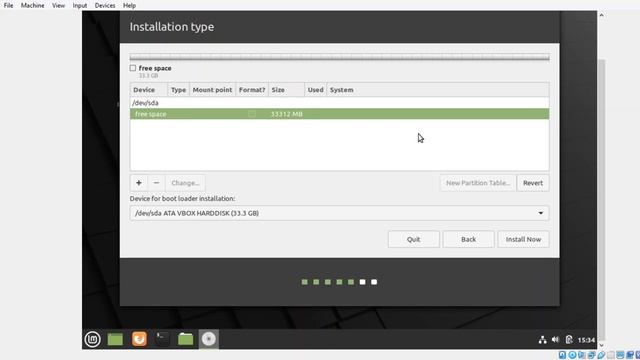Image resolution: width=640 pixels, height=360 pixels.
Task: Remove partition with the minus button
Action: 156,183
